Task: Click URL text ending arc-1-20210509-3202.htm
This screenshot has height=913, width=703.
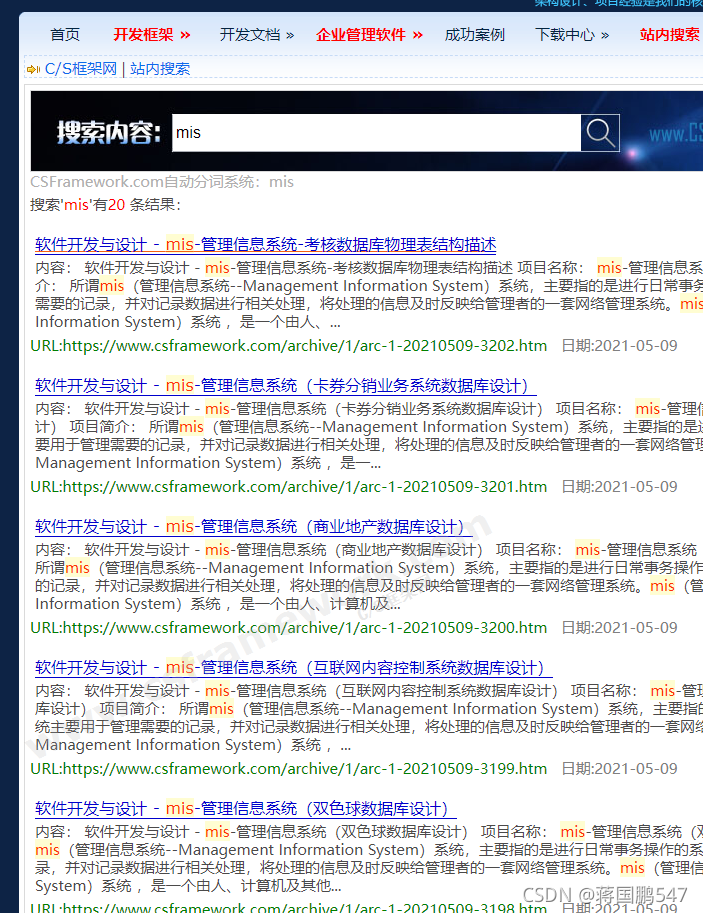Action: pyautogui.click(x=289, y=346)
